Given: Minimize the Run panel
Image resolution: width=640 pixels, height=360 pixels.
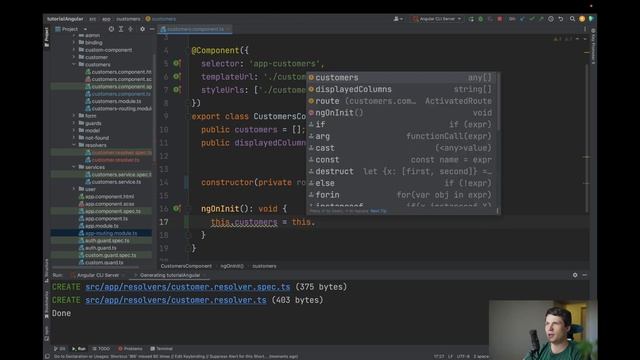Looking at the screenshot, I should click(x=584, y=275).
